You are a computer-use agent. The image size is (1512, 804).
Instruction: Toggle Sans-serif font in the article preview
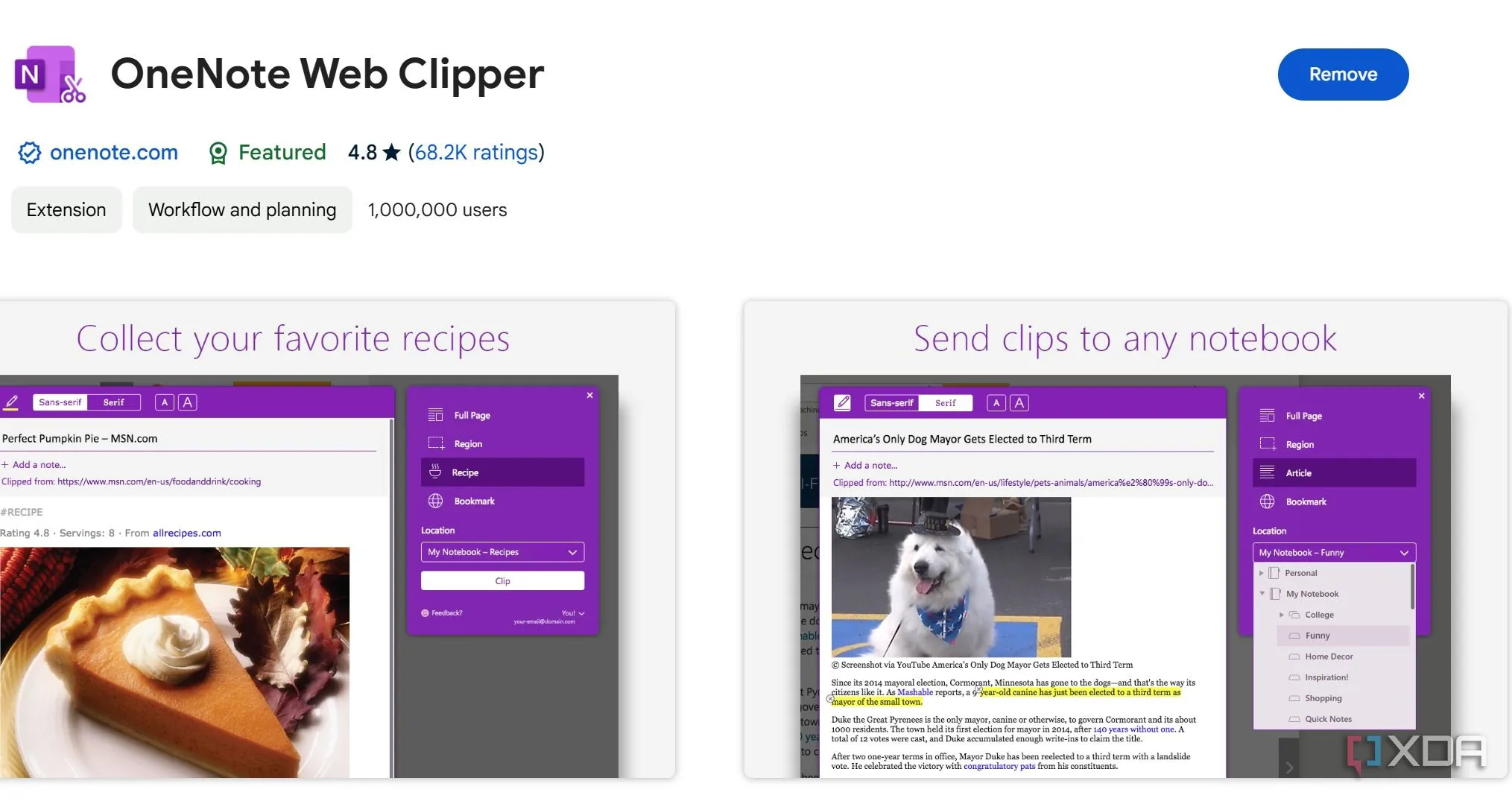coord(891,403)
